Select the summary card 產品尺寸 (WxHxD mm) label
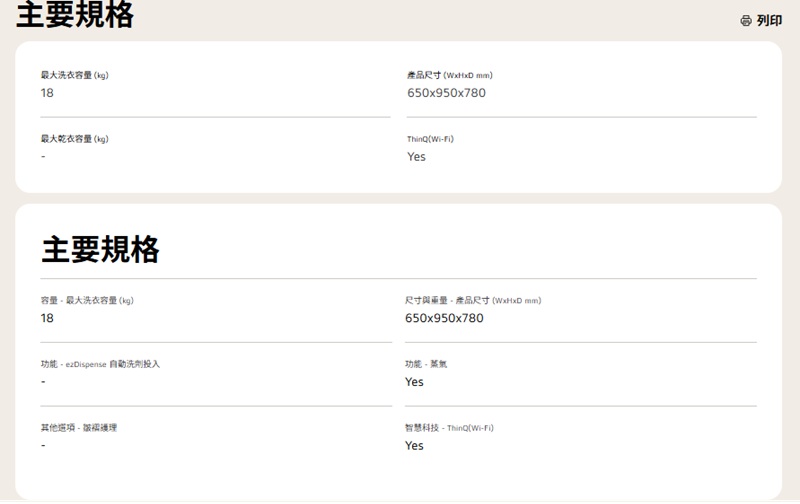The image size is (800, 504). pyautogui.click(x=450, y=75)
